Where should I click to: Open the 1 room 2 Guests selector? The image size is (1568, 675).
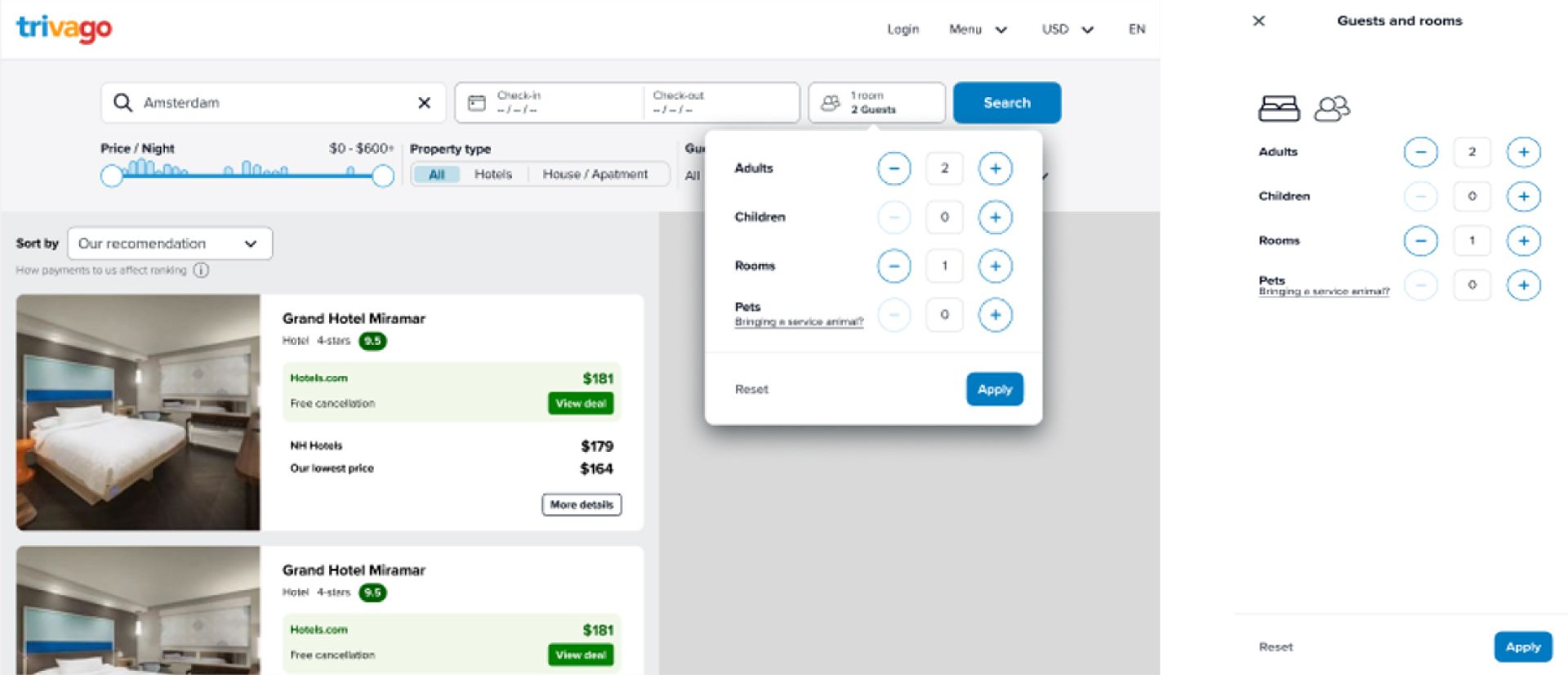point(877,103)
